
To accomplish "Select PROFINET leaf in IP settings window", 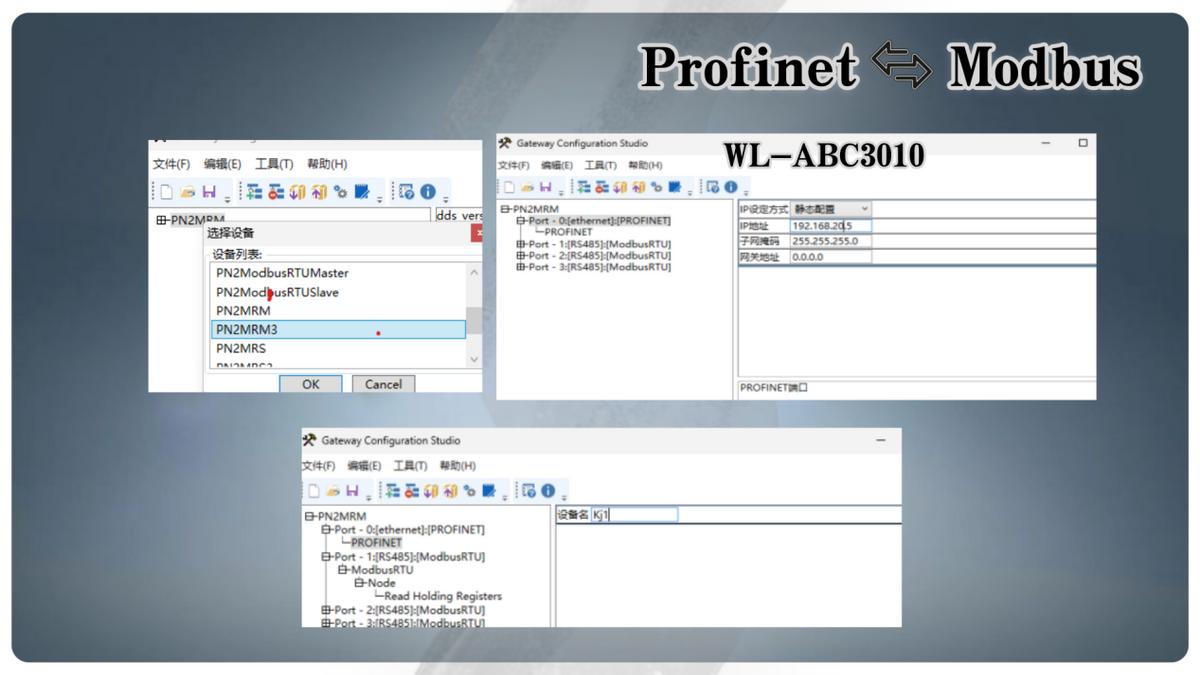I will (569, 232).
